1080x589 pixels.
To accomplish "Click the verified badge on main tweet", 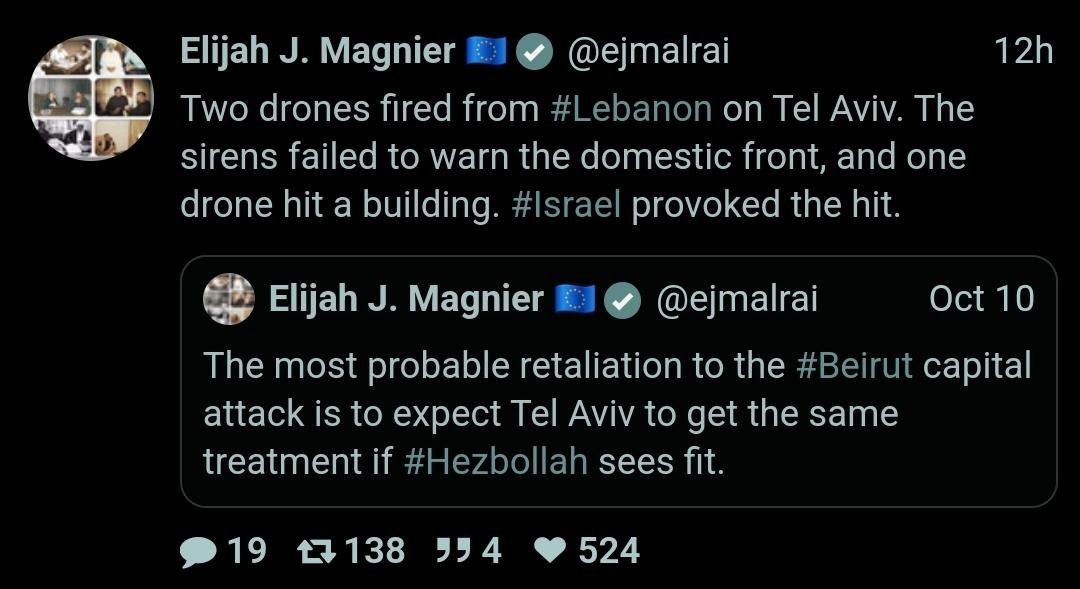I will pos(535,53).
